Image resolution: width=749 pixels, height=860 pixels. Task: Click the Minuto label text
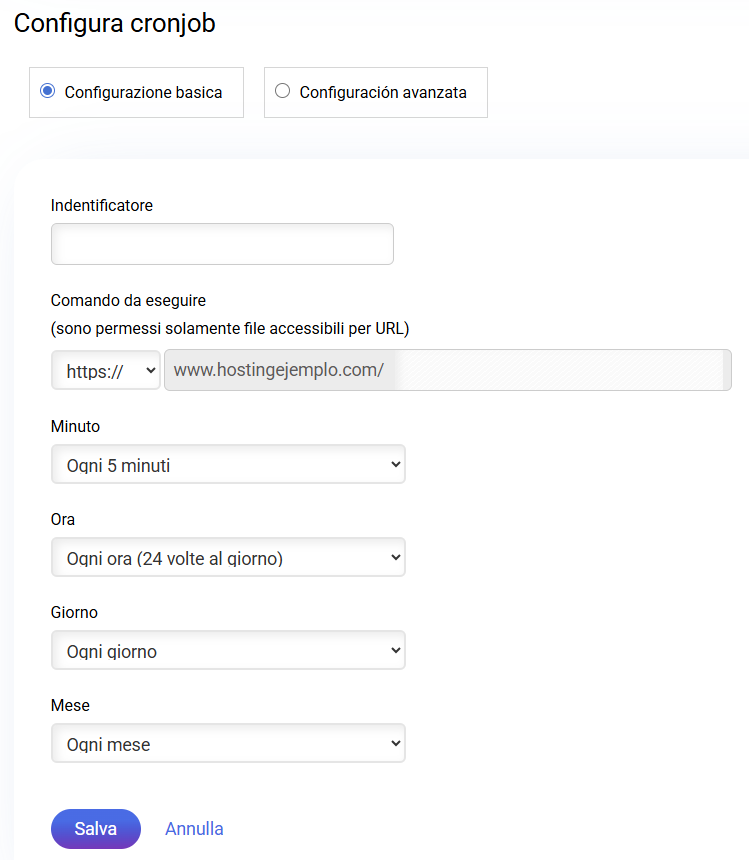pos(75,426)
